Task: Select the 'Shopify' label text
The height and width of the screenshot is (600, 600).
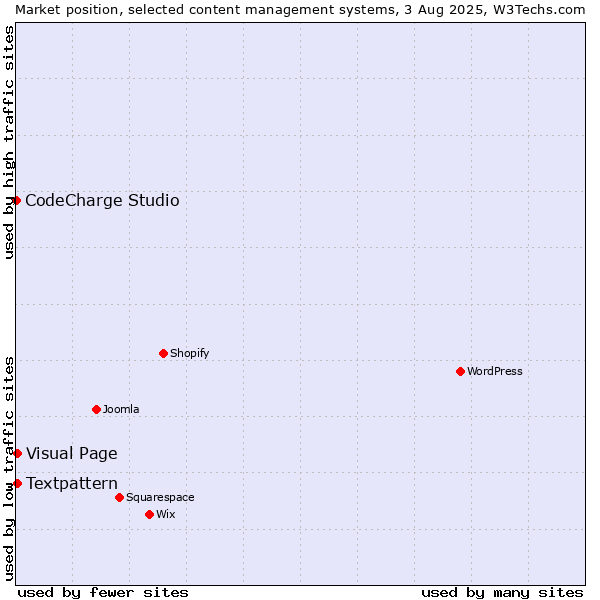Action: pos(189,353)
